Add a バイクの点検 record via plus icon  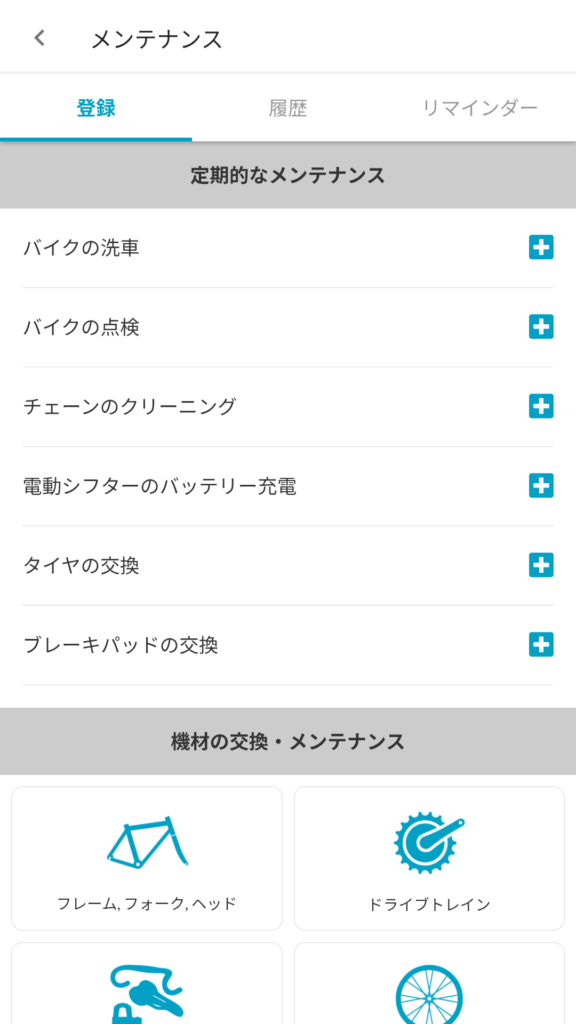541,327
